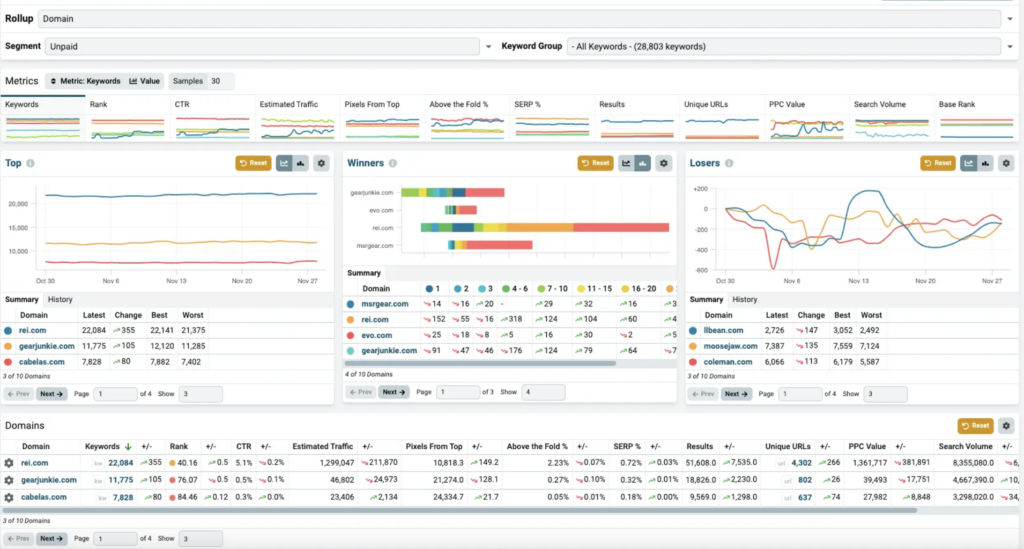
Task: Open rei.com link in Domains table
Action: coord(35,463)
